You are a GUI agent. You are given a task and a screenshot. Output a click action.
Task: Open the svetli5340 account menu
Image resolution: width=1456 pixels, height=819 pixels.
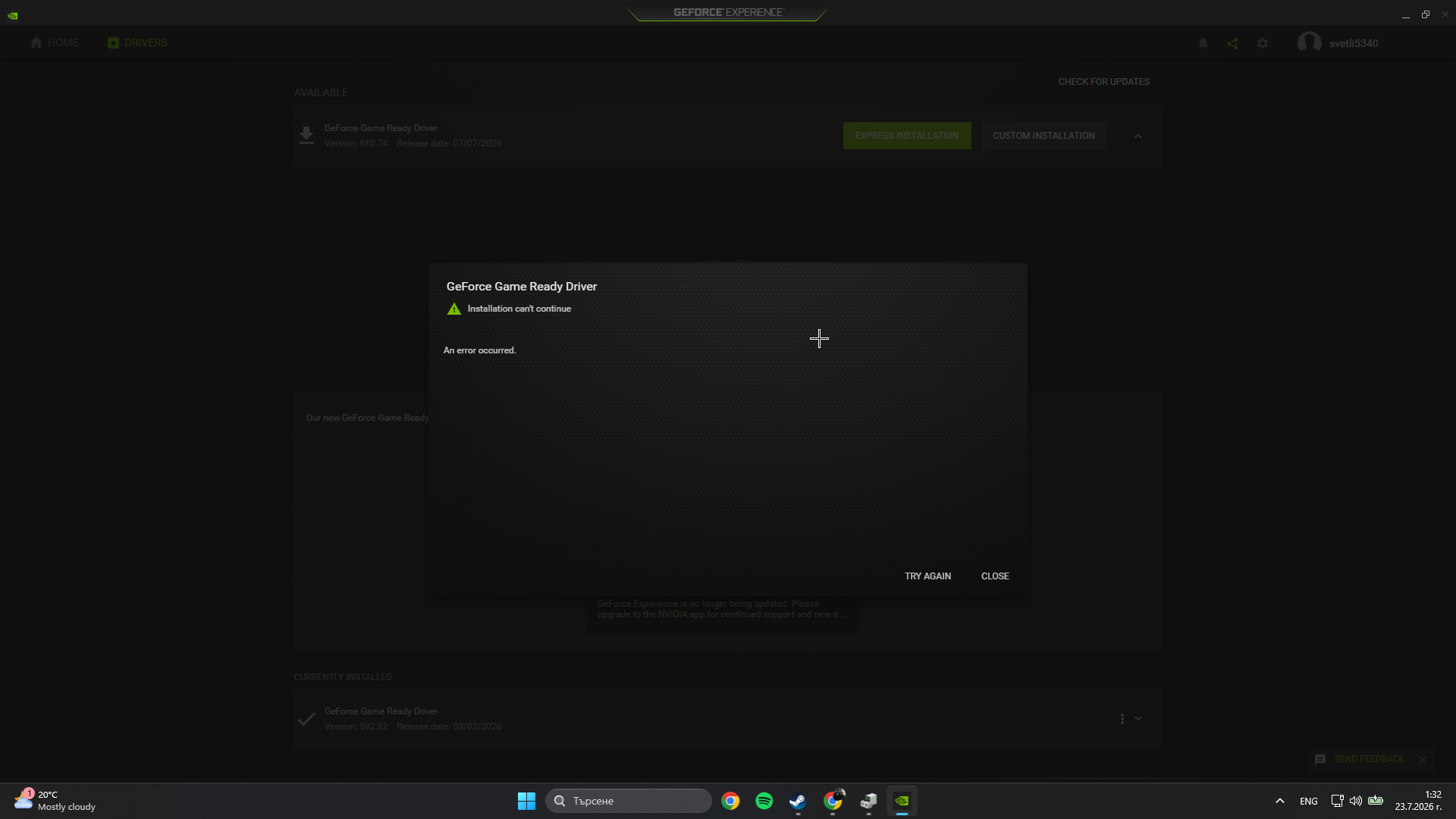[1354, 43]
